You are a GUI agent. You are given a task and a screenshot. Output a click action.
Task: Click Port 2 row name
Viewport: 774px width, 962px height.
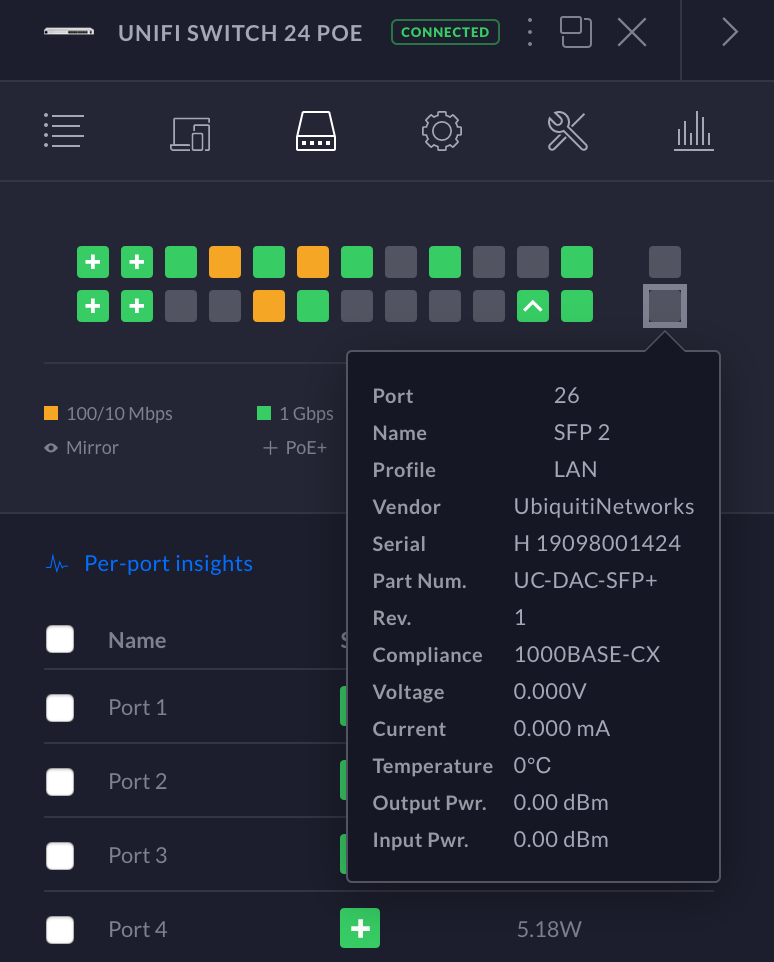click(137, 782)
